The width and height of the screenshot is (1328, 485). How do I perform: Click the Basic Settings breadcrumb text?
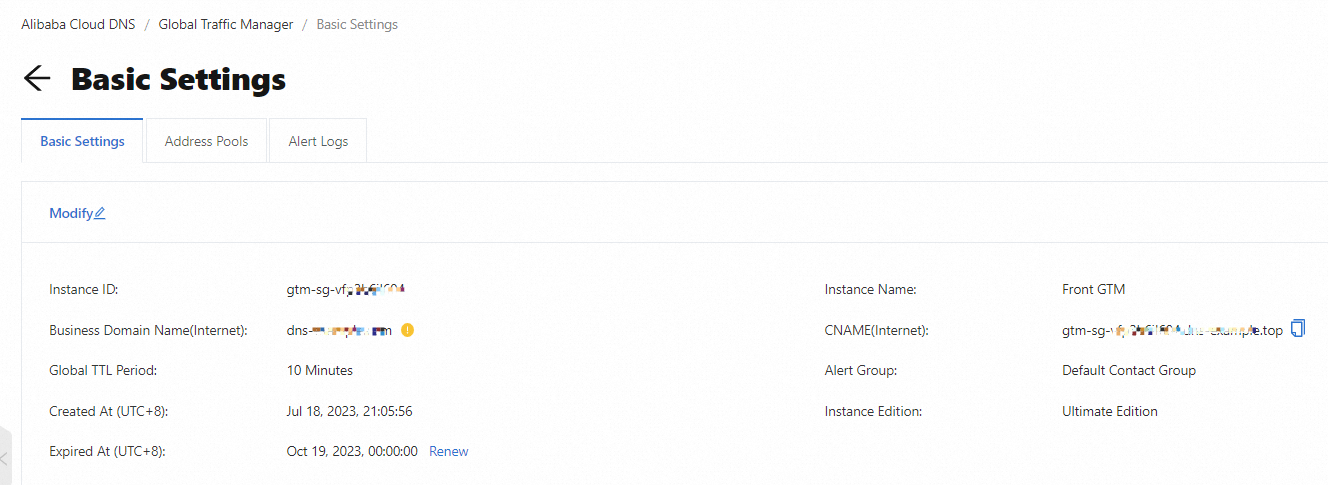pos(357,24)
